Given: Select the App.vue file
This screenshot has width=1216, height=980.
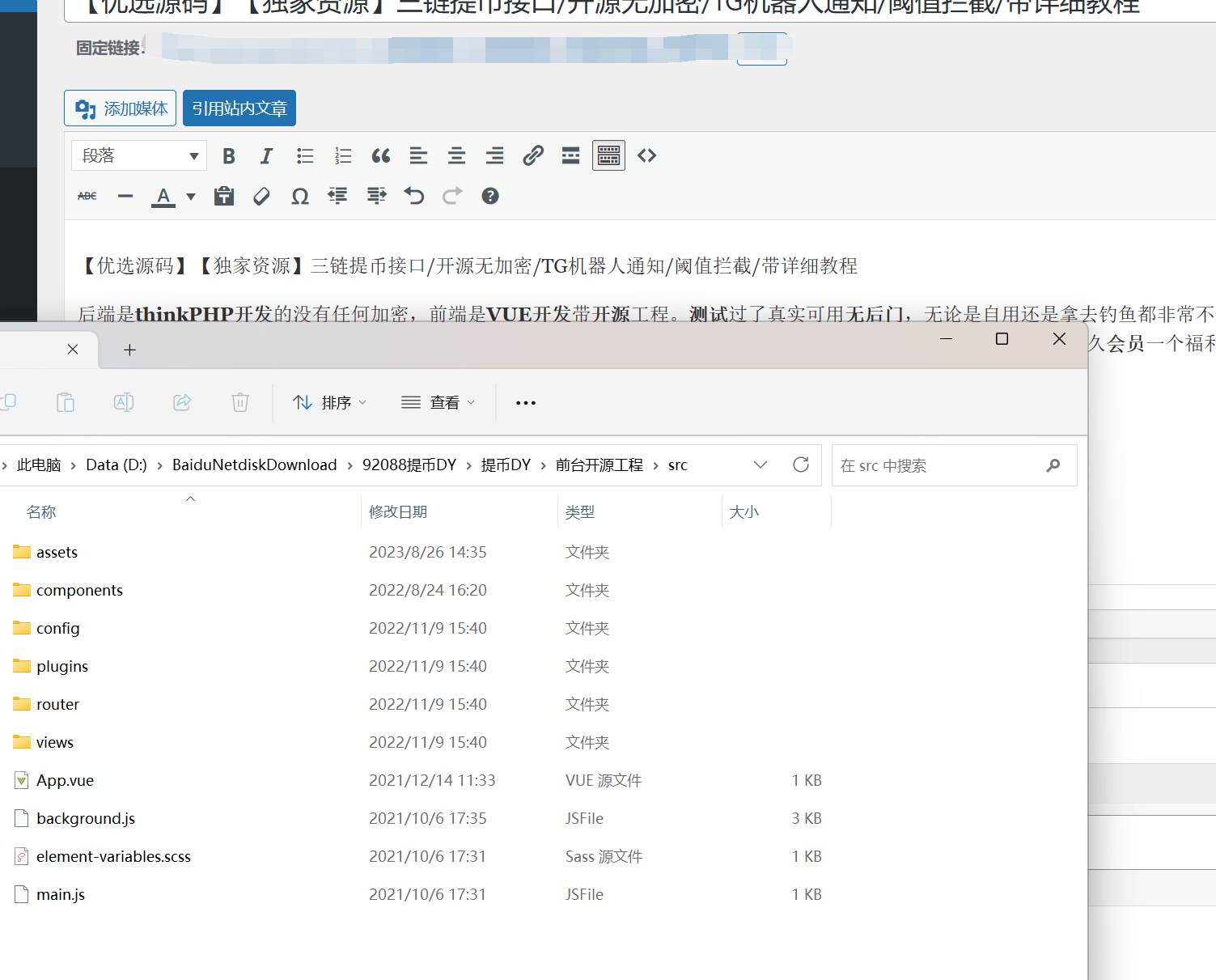Looking at the screenshot, I should pos(65,781).
